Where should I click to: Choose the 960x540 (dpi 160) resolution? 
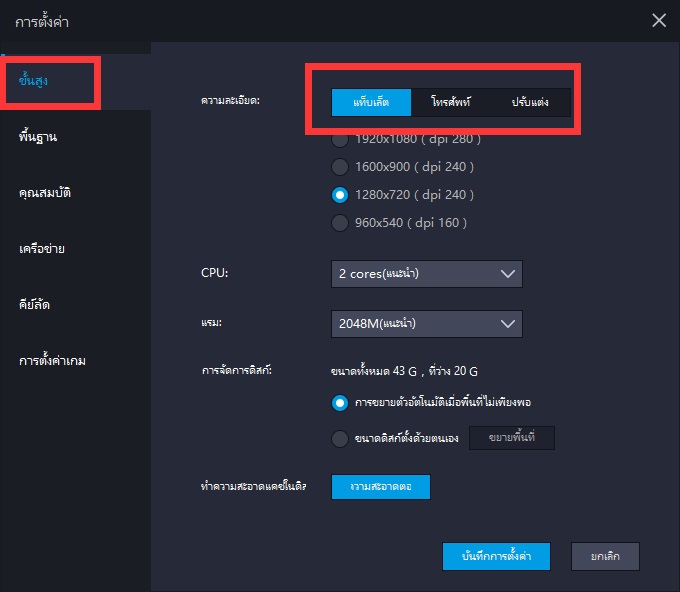coord(340,222)
